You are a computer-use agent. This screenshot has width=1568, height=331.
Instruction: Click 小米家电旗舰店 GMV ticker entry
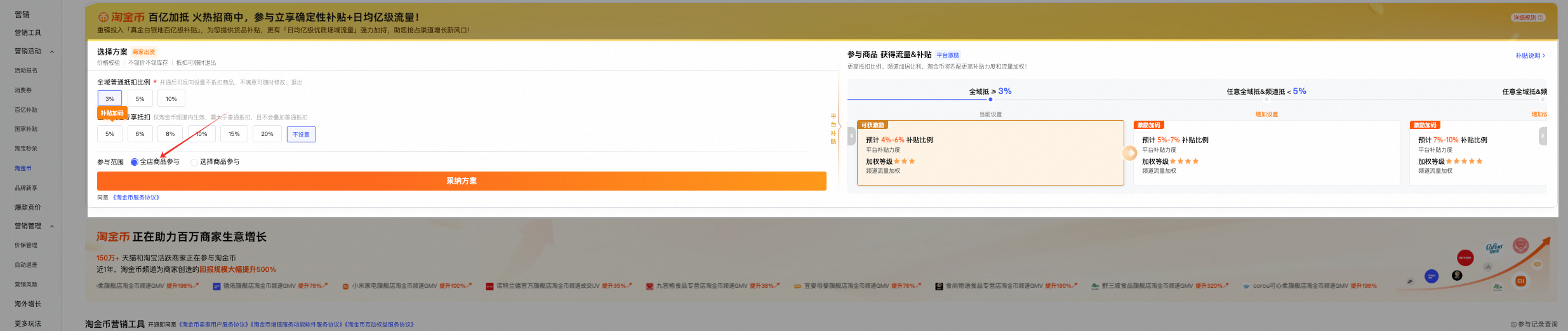point(407,286)
